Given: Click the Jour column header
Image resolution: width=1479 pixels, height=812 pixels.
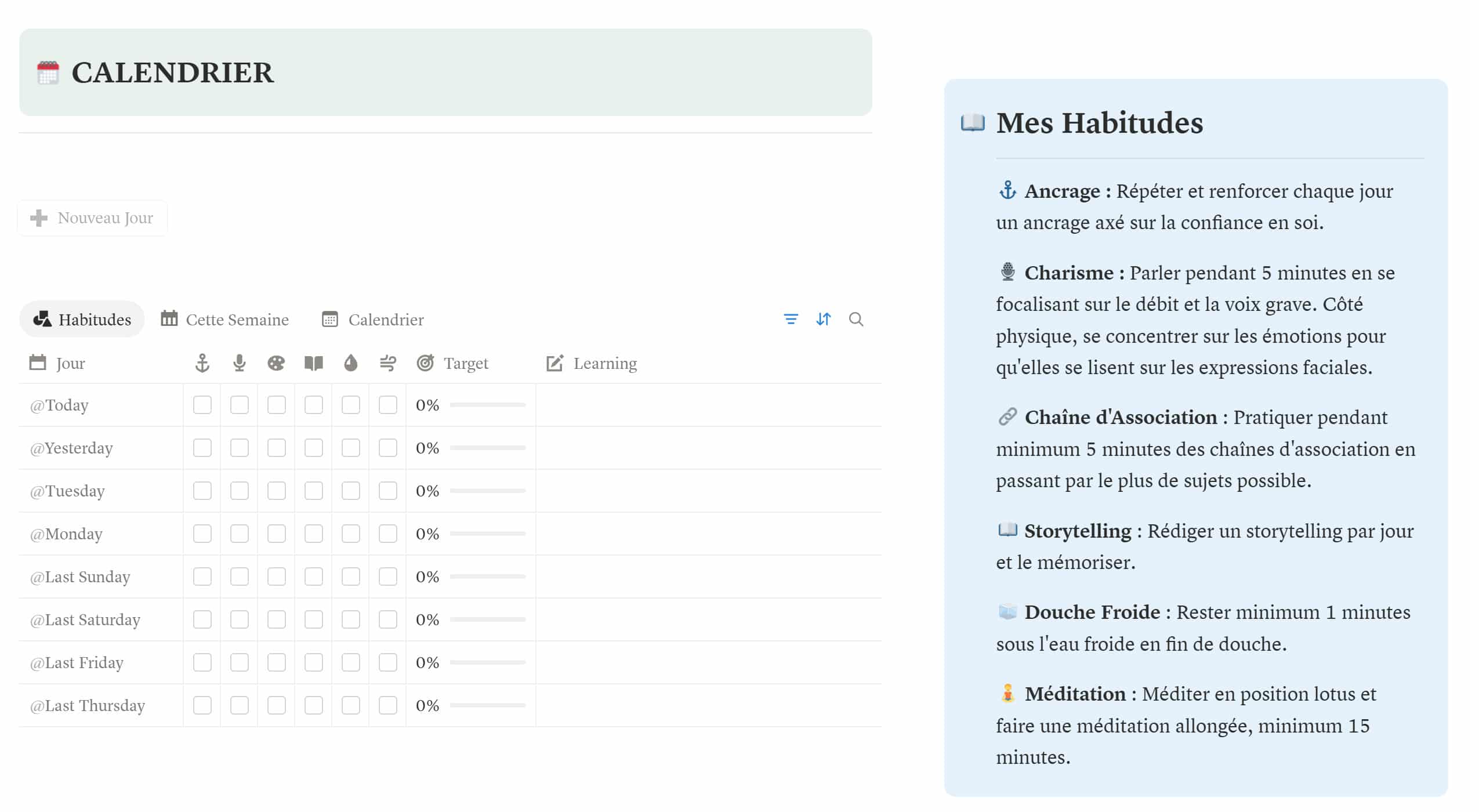Looking at the screenshot, I should (x=57, y=364).
